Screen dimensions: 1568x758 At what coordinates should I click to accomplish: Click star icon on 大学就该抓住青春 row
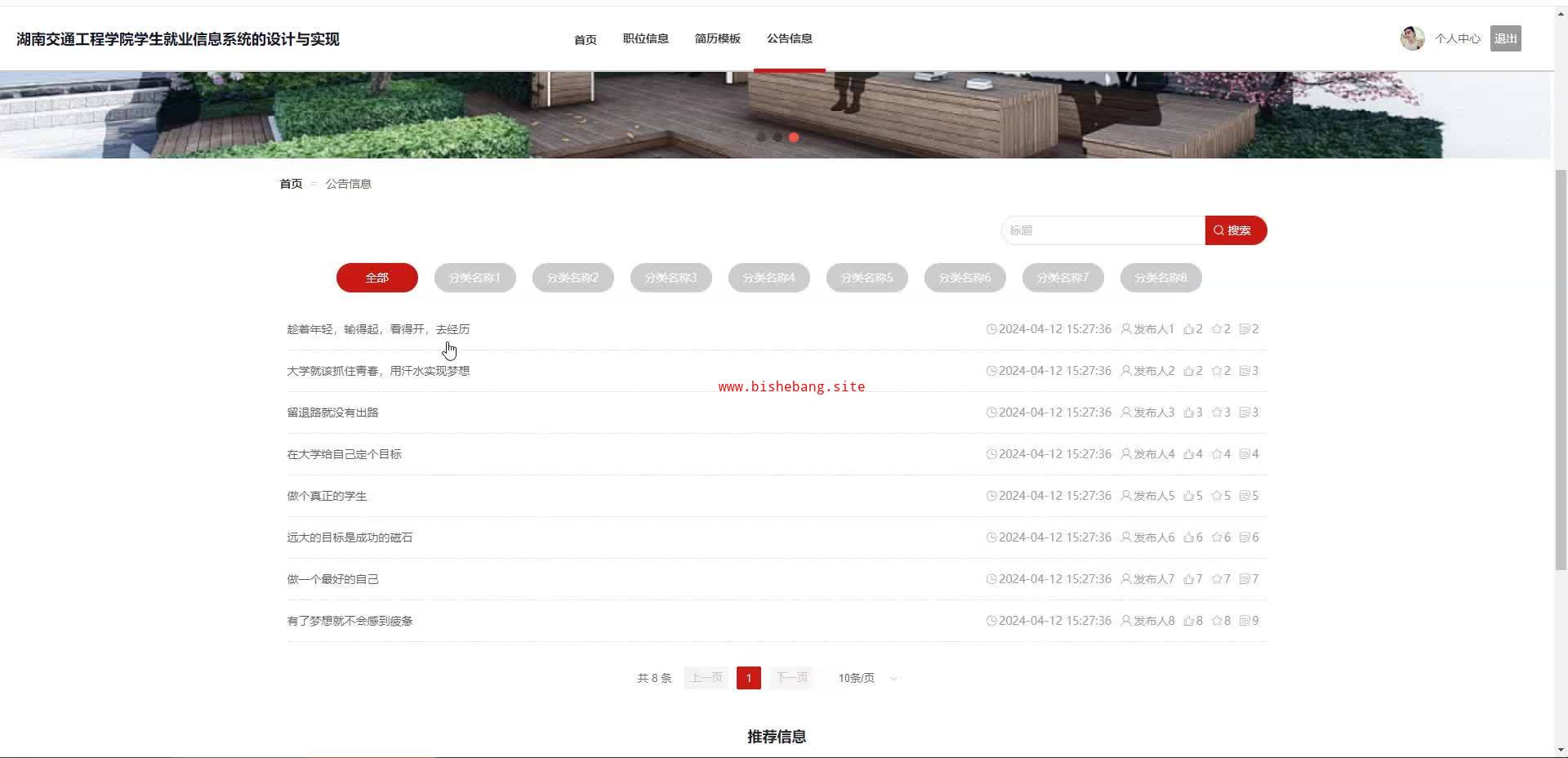pyautogui.click(x=1217, y=371)
